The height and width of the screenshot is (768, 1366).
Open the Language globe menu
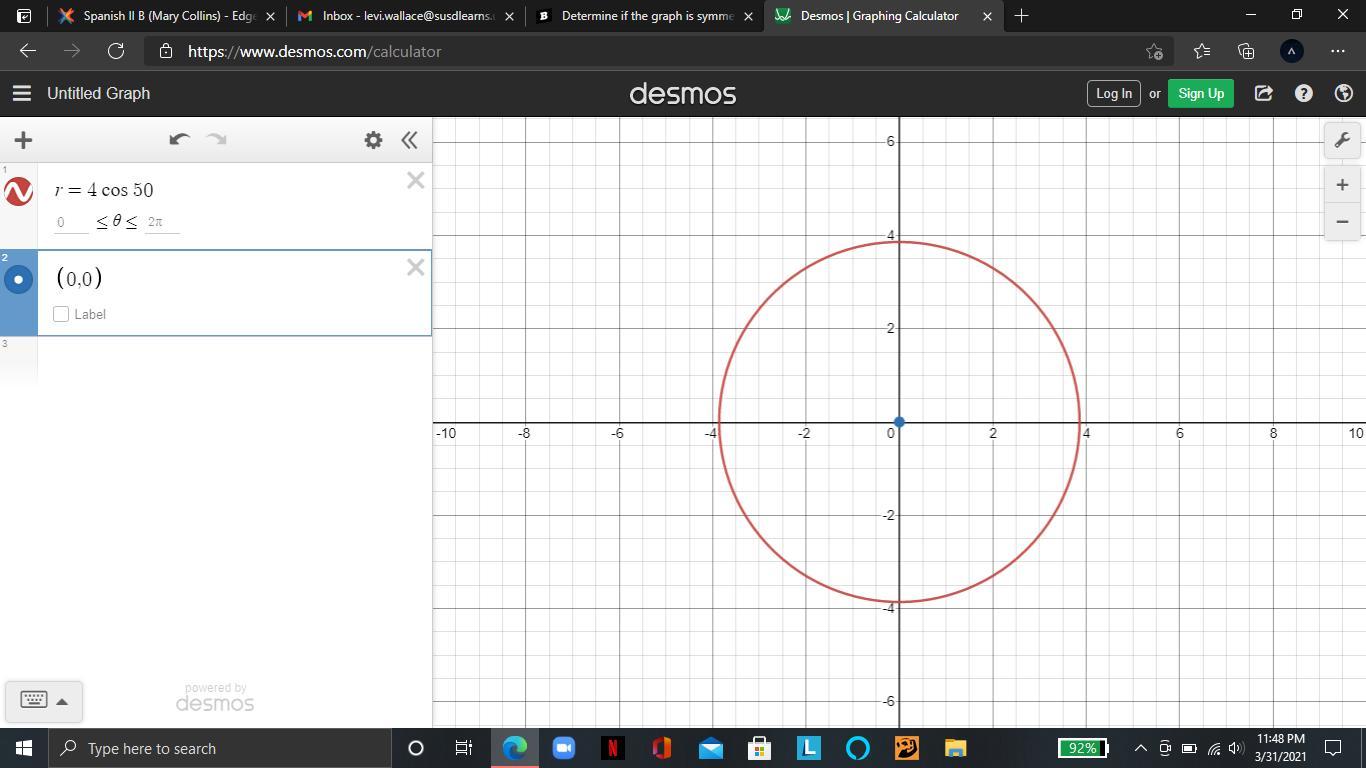(x=1343, y=93)
